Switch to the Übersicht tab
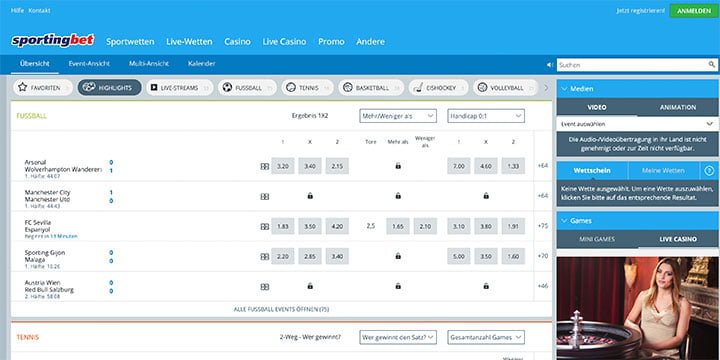The height and width of the screenshot is (360, 720). (x=35, y=64)
